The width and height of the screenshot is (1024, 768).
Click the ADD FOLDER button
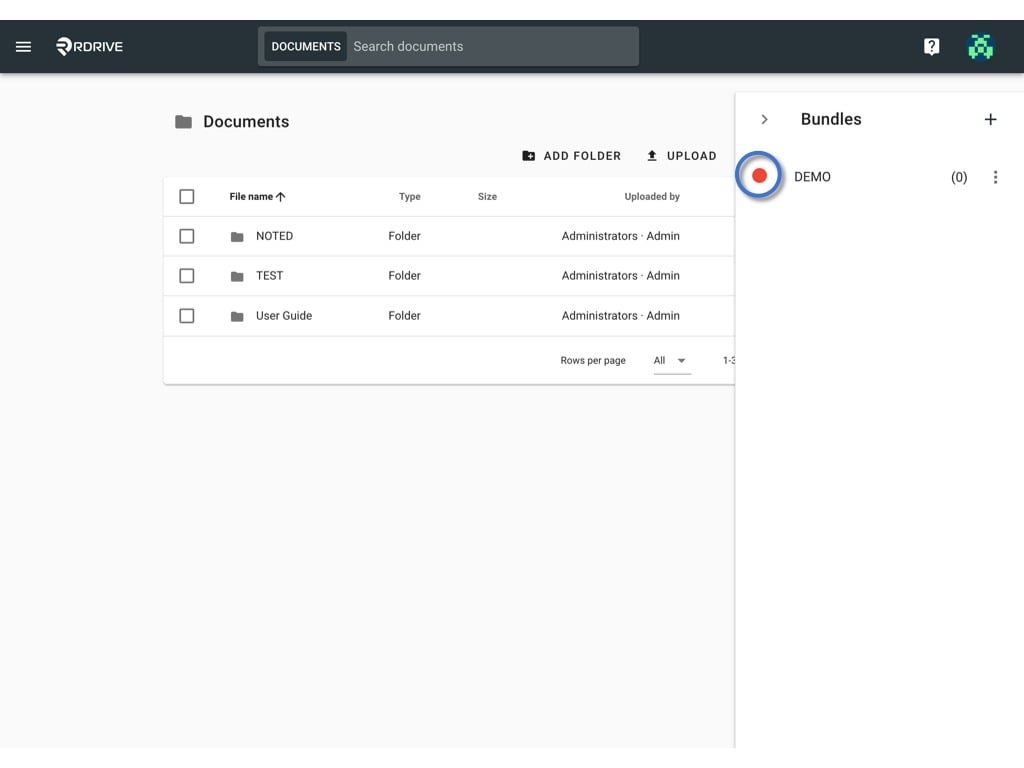pos(571,156)
